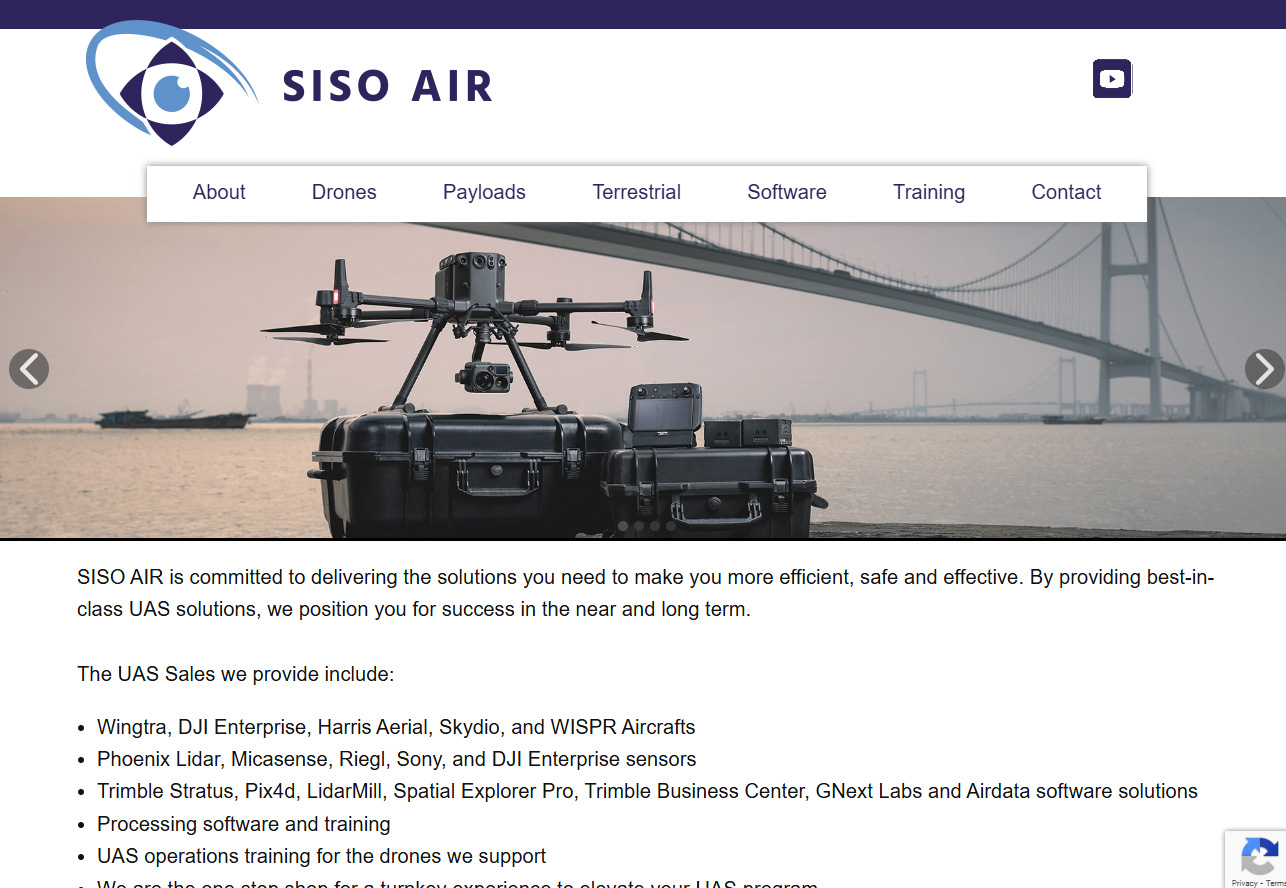
Task: Open the Terrestrial menu
Action: pyautogui.click(x=636, y=192)
